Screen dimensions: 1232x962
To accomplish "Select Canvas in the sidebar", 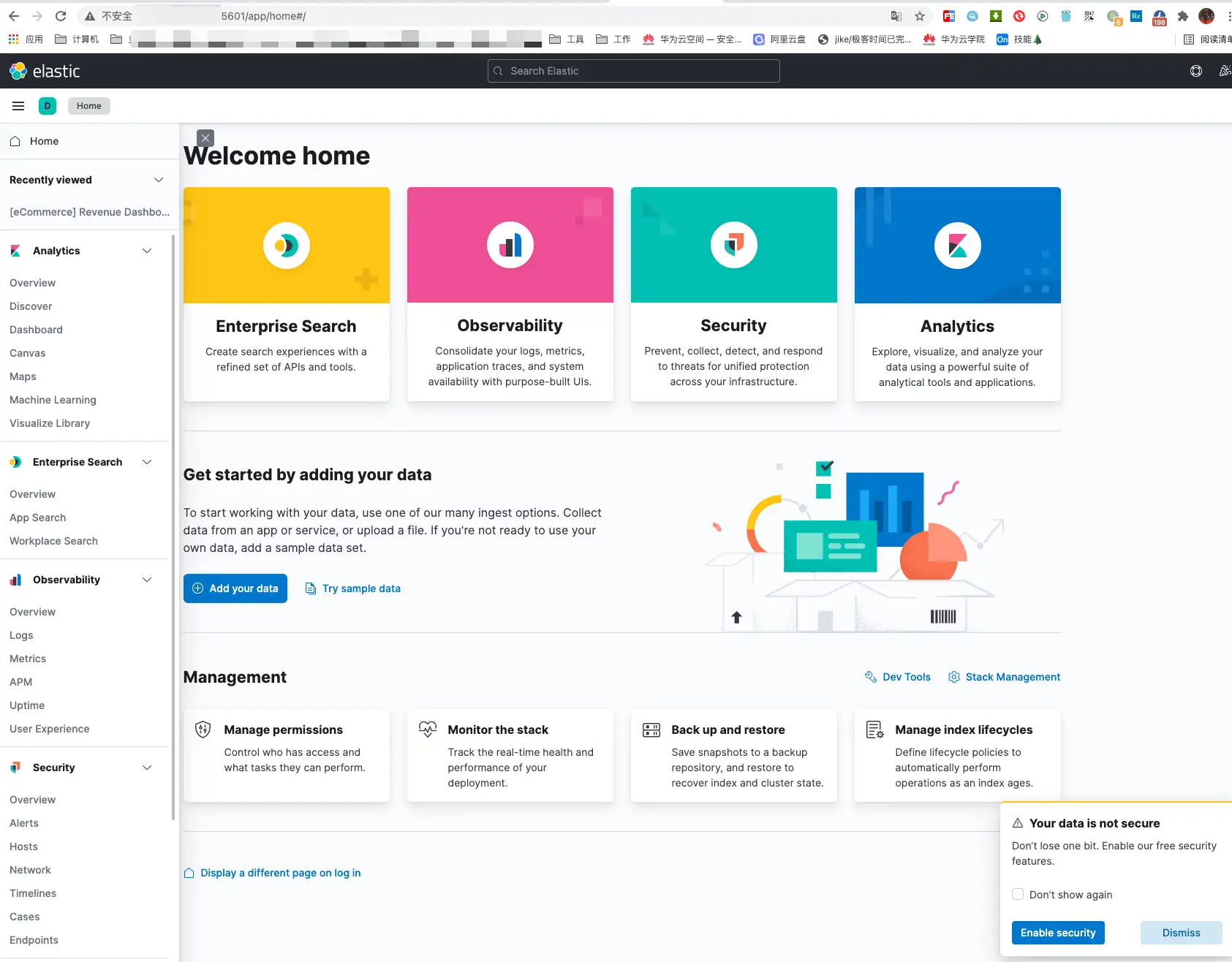I will point(28,353).
